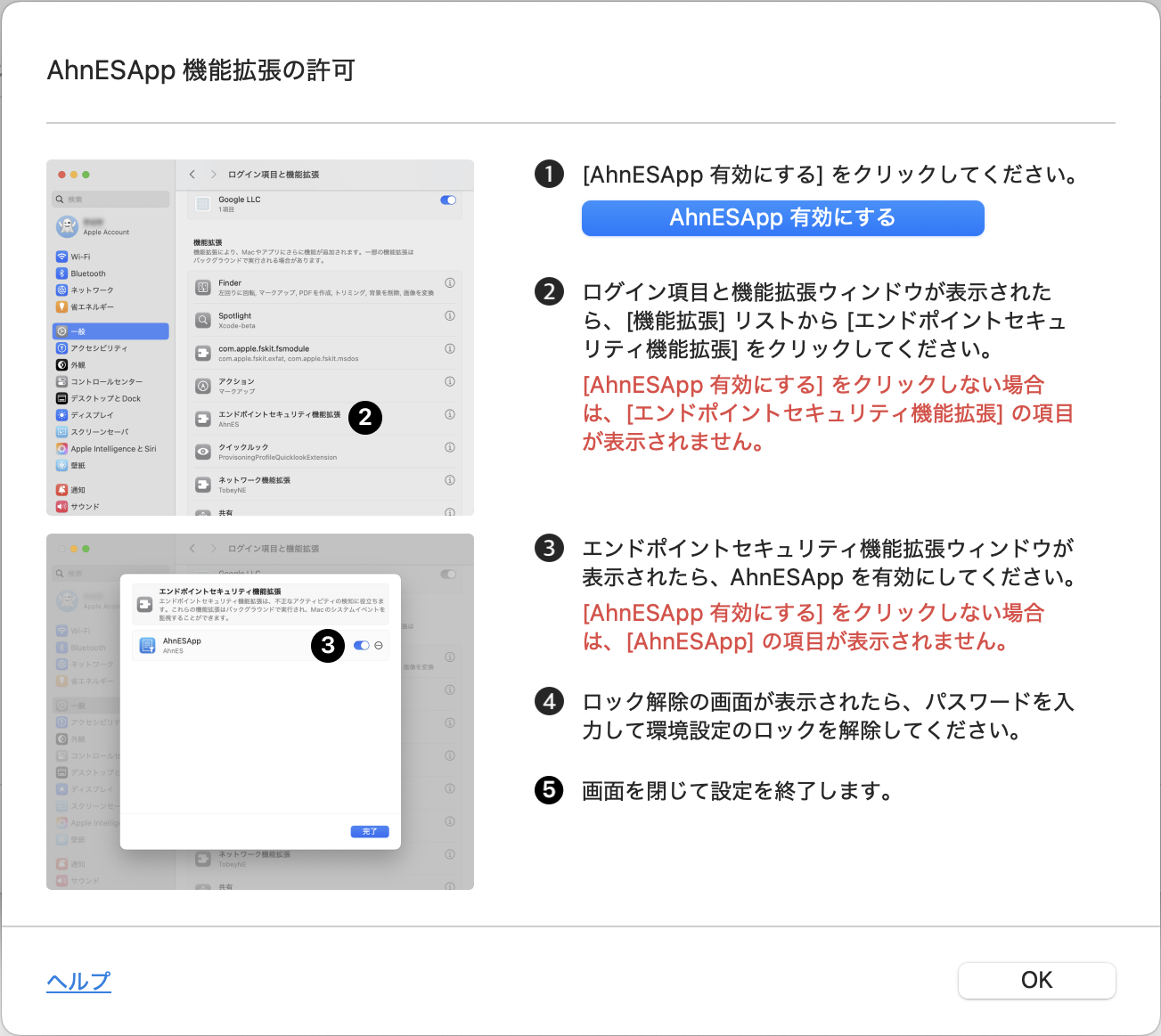Select Apple Intelligence と Siri in upper illustration

(110, 449)
